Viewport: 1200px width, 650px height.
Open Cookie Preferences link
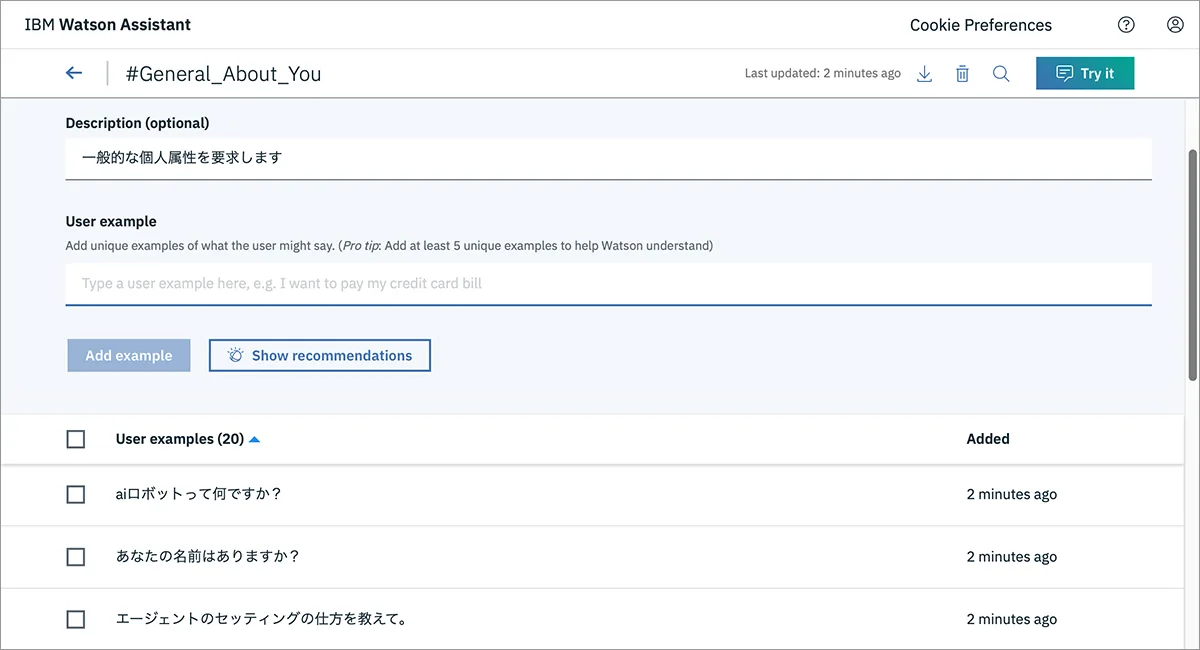tap(981, 25)
